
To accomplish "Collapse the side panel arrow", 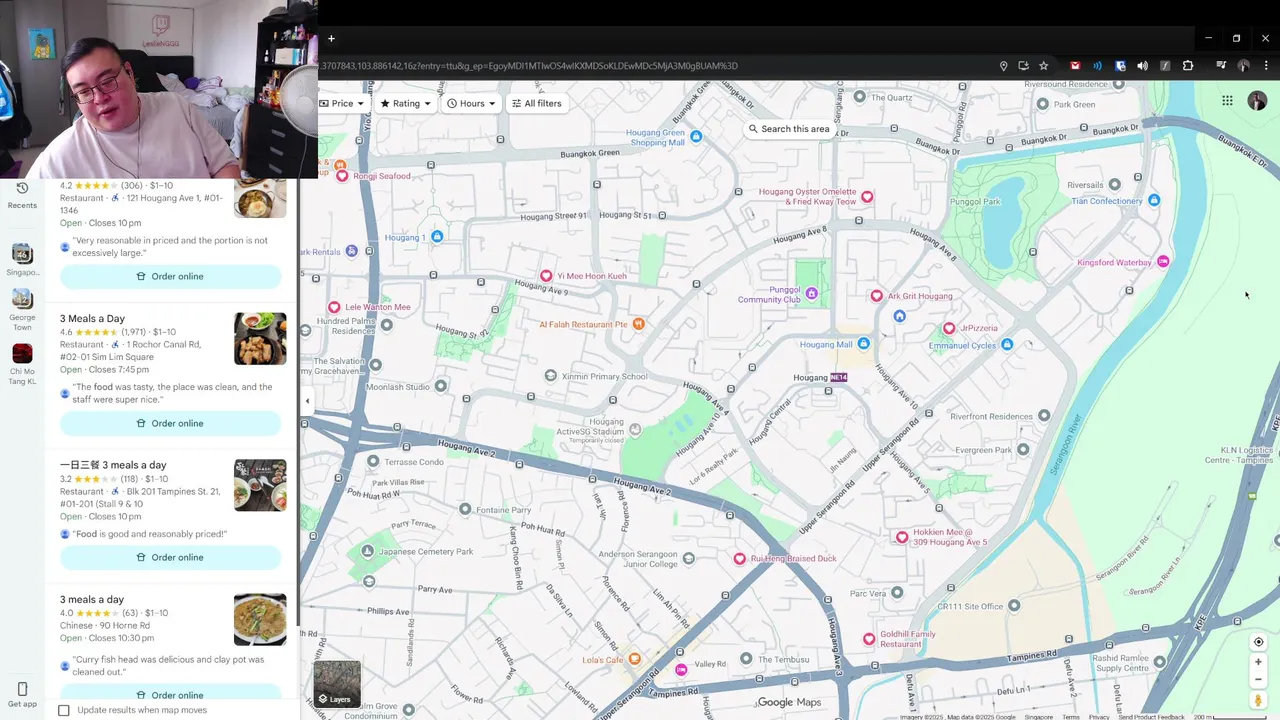I will point(307,401).
